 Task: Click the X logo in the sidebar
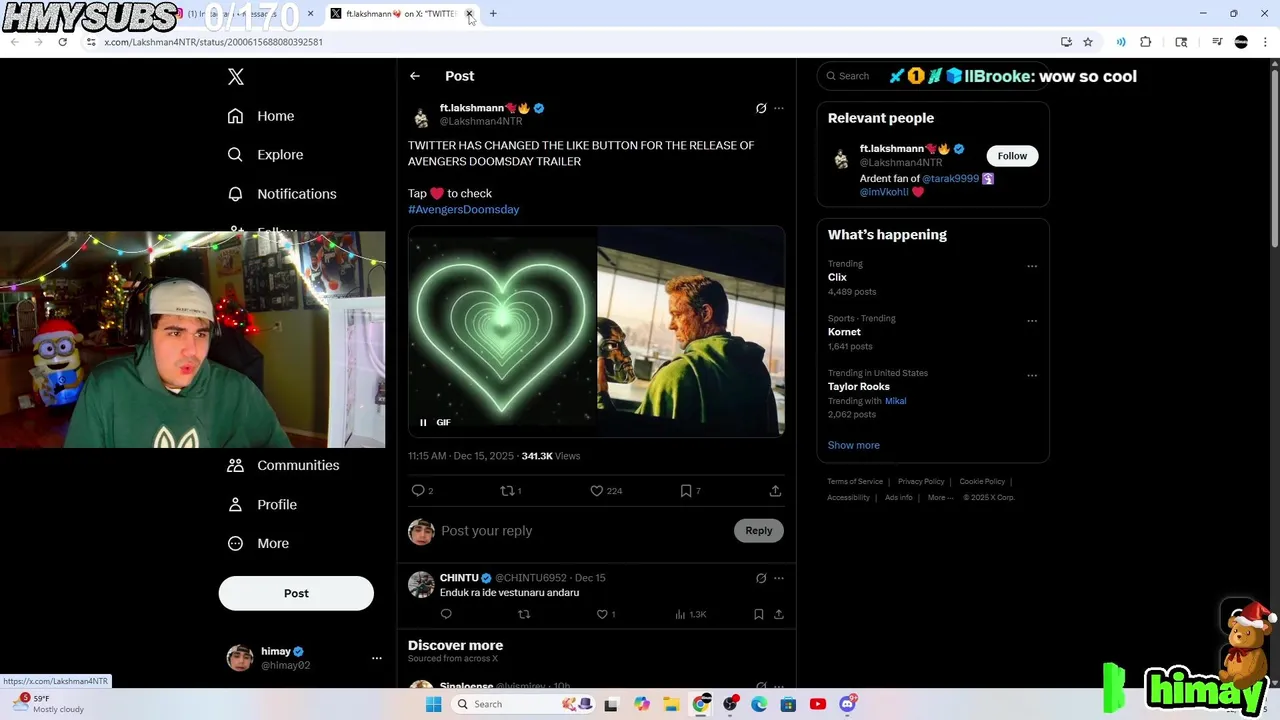(236, 77)
